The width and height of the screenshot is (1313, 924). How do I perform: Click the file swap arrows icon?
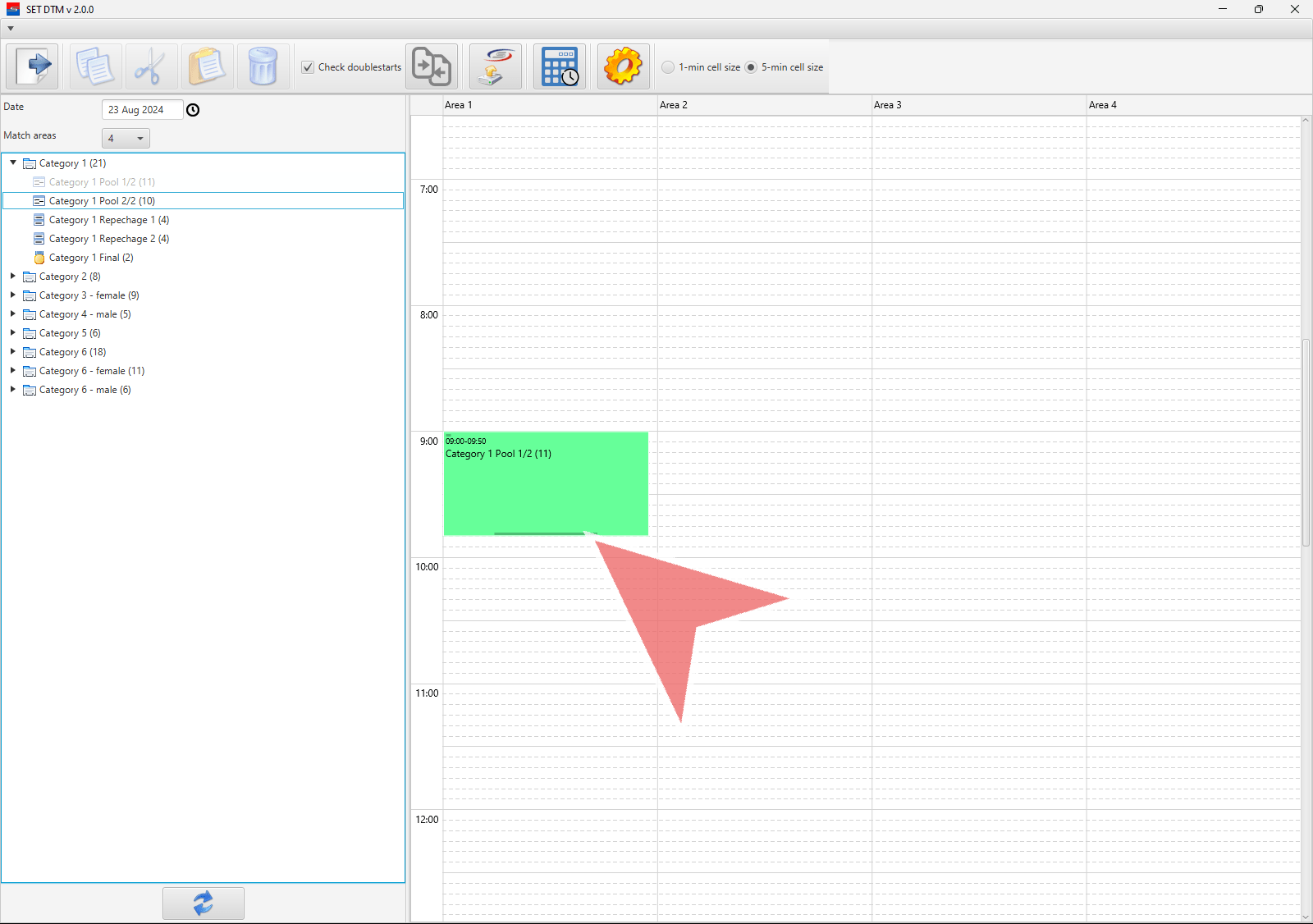(x=432, y=66)
